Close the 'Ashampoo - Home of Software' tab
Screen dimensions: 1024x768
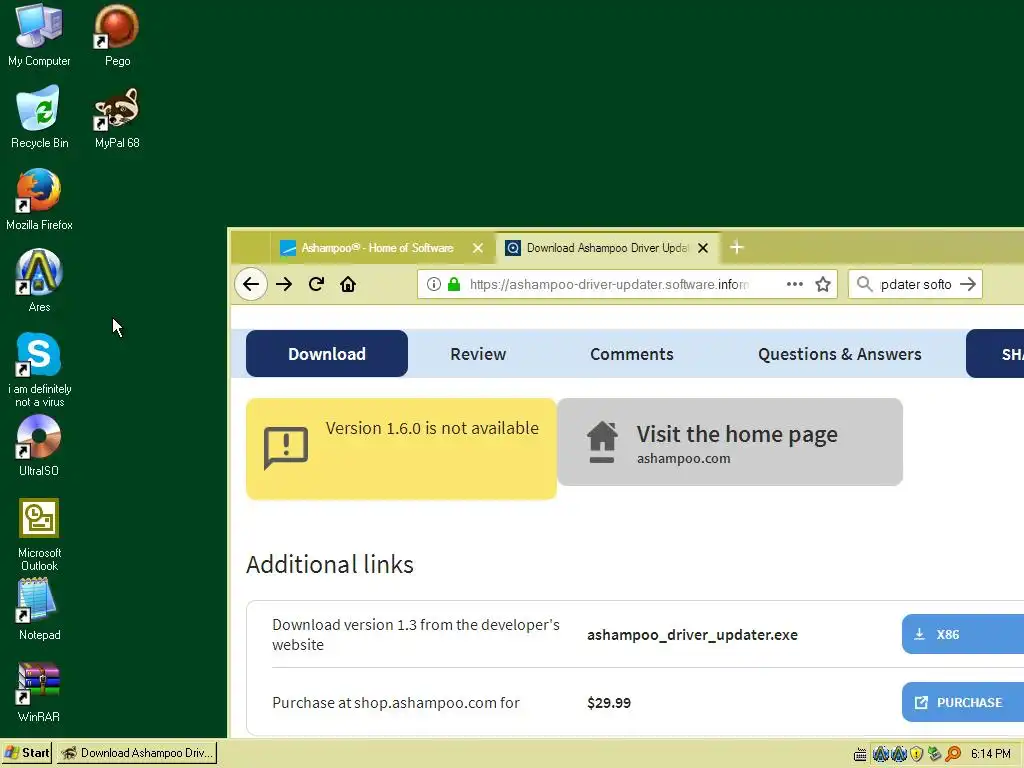(478, 248)
